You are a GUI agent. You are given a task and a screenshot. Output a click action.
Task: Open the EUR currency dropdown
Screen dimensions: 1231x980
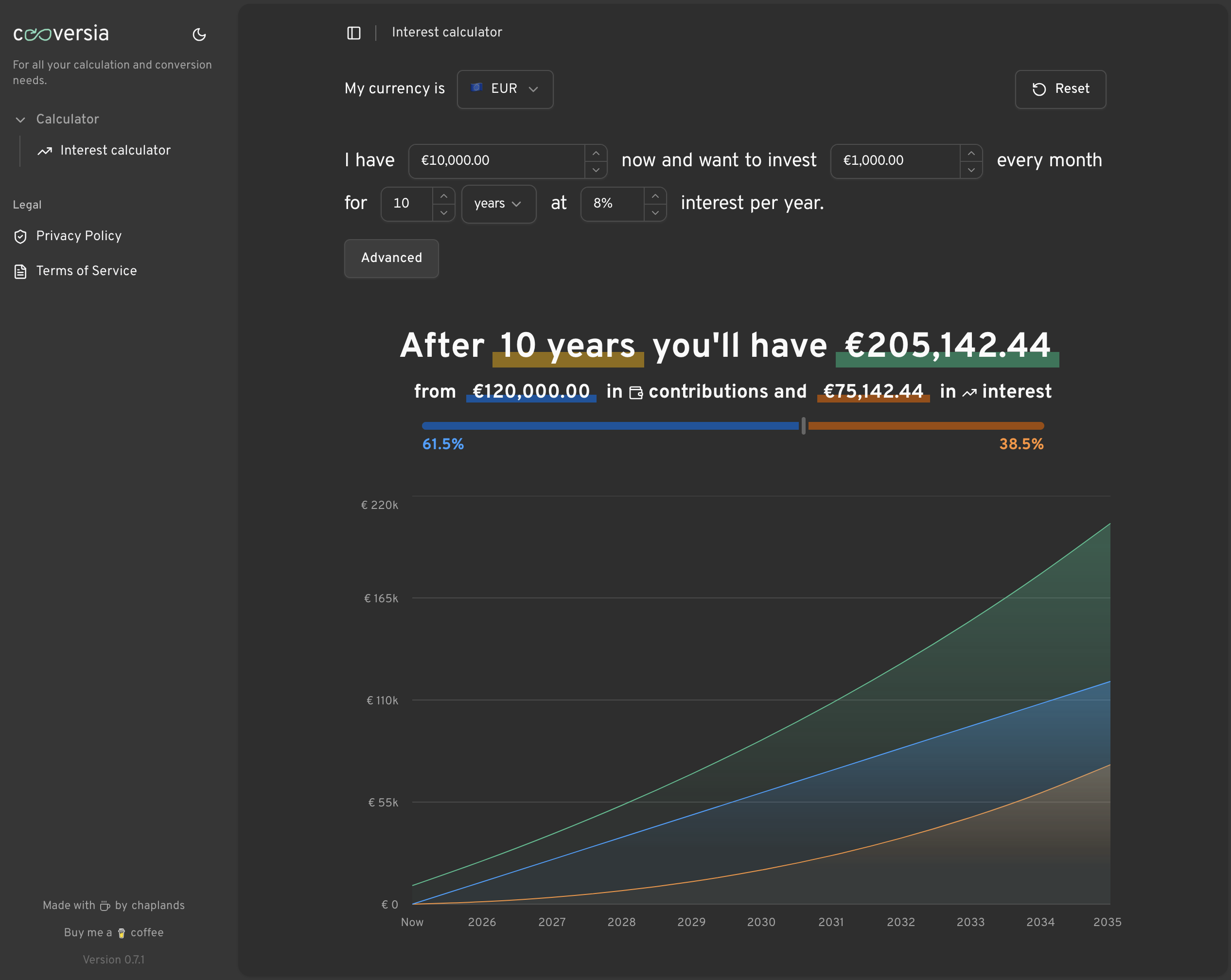505,89
